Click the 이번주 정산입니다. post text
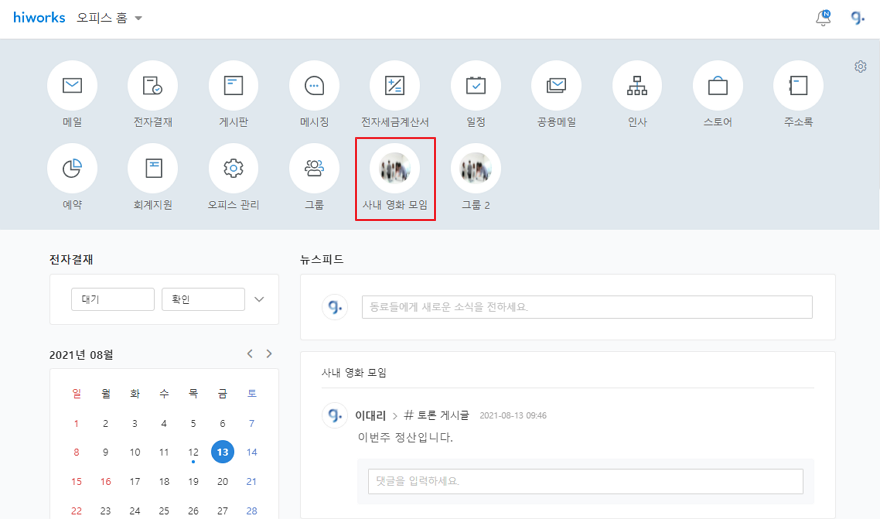880x519 pixels. 405,437
